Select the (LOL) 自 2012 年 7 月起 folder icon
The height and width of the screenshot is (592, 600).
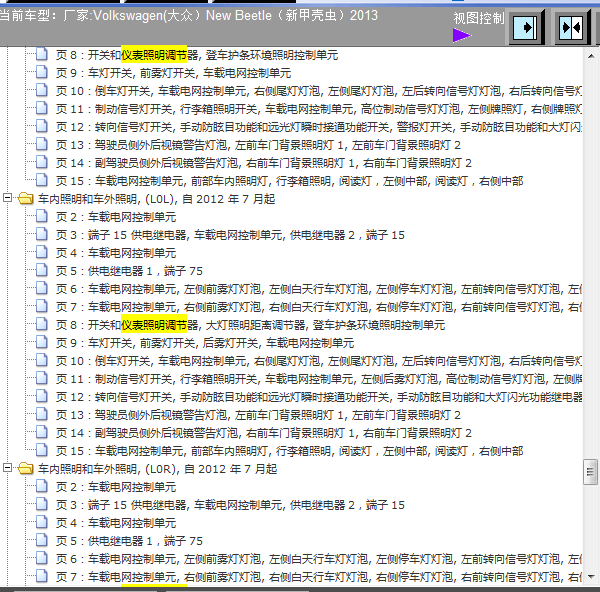click(26, 199)
